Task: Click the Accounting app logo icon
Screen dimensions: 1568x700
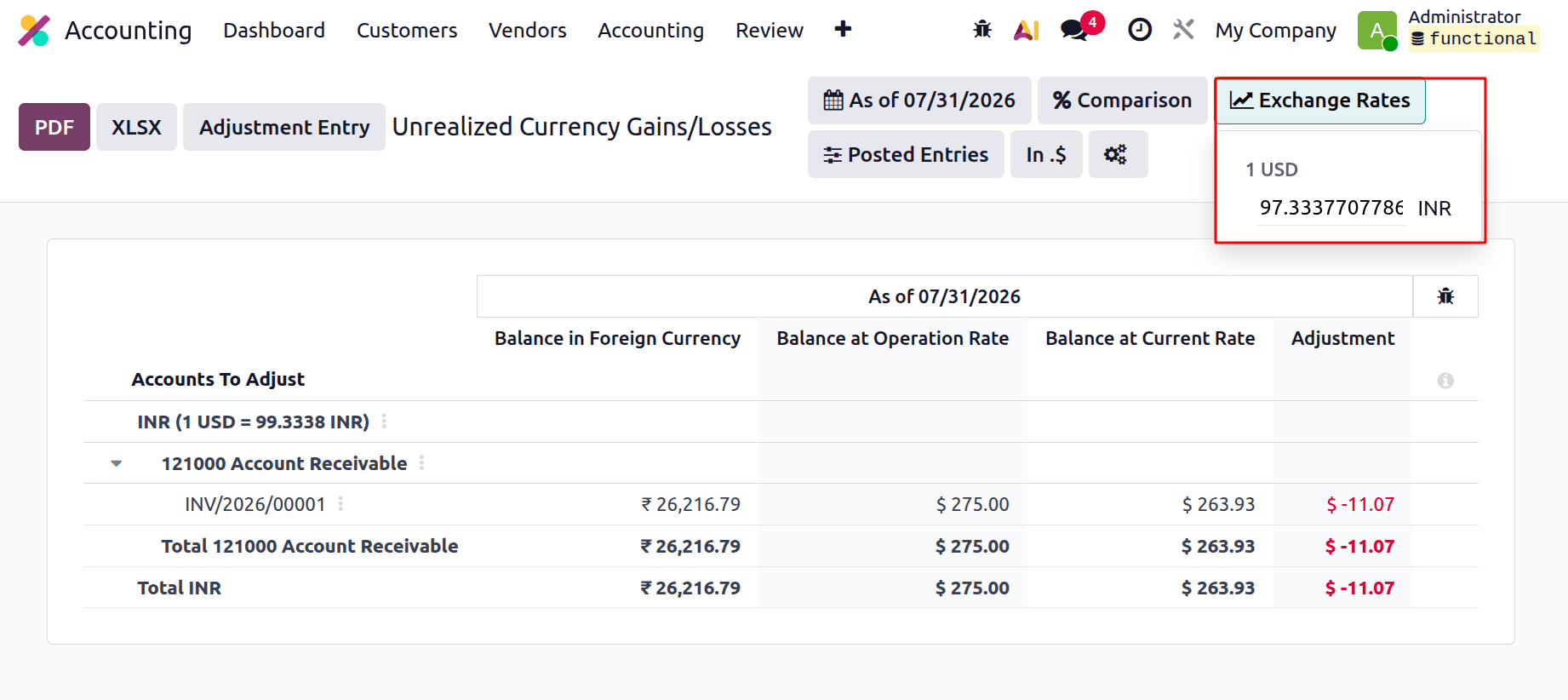Action: [x=34, y=31]
